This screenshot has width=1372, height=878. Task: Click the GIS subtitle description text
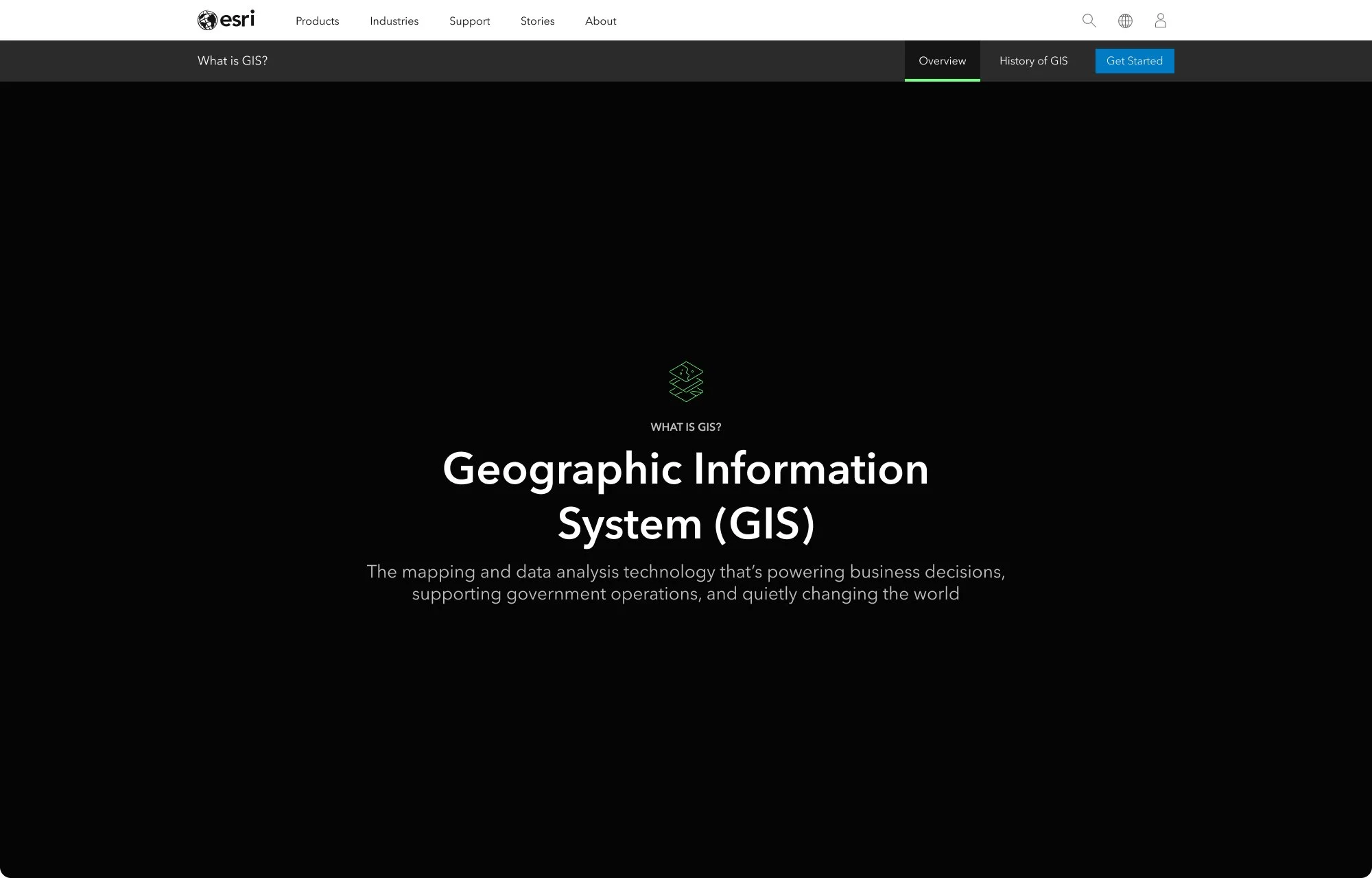[x=685, y=582]
